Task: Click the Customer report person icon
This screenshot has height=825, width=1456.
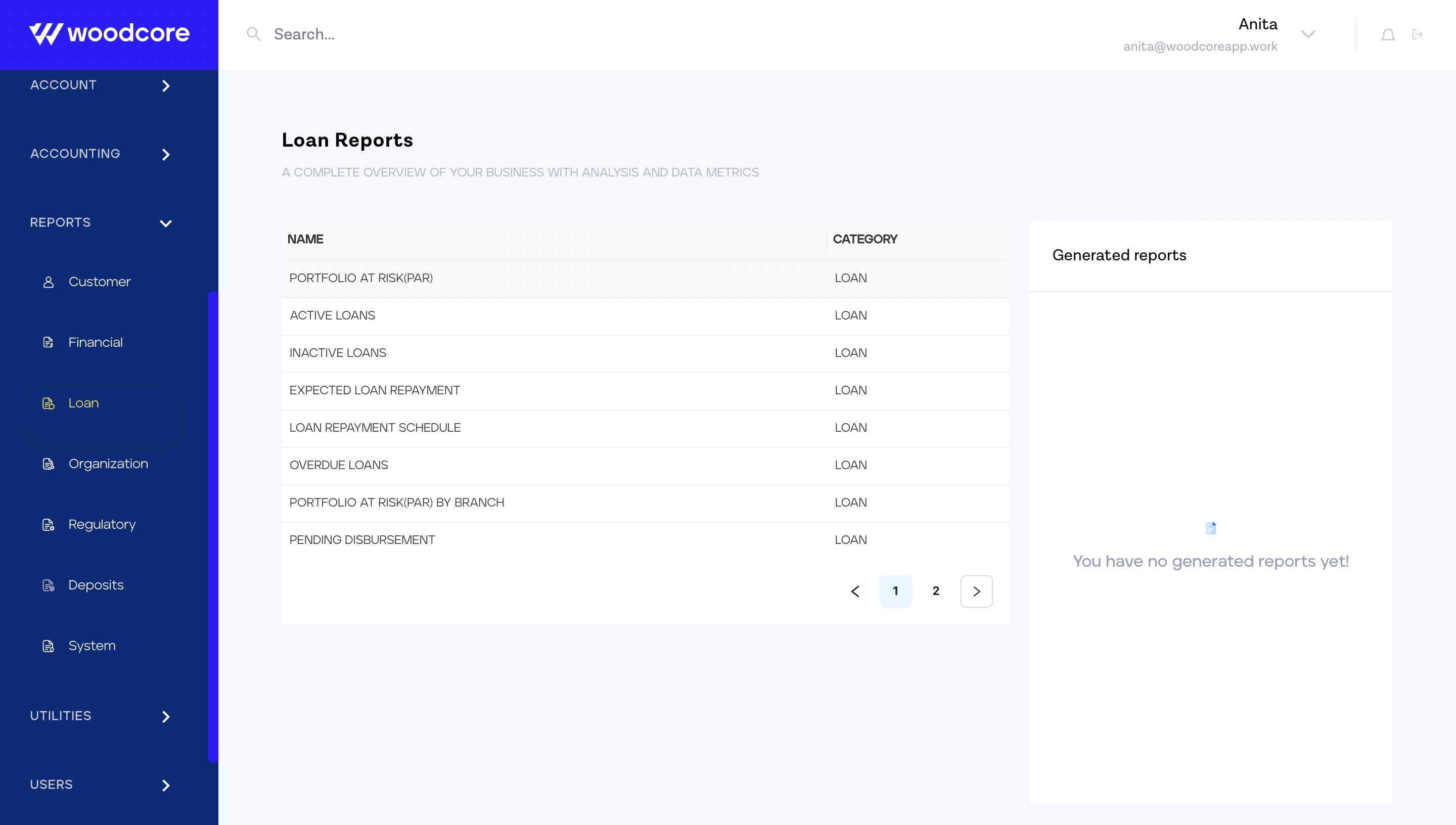Action: [48, 282]
